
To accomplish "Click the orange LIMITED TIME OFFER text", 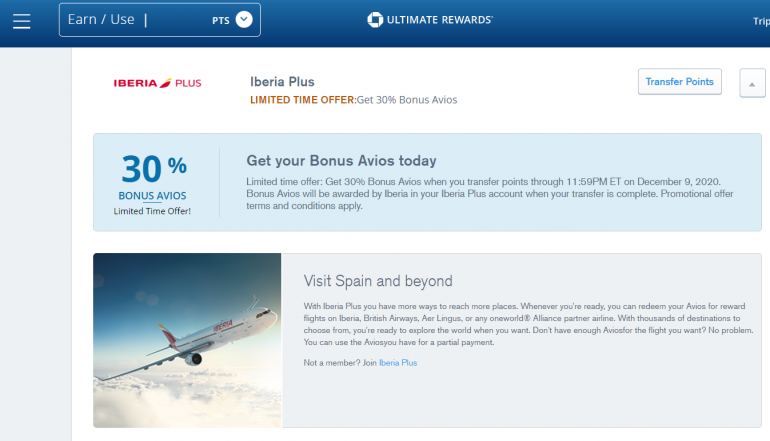I will 302,100.
